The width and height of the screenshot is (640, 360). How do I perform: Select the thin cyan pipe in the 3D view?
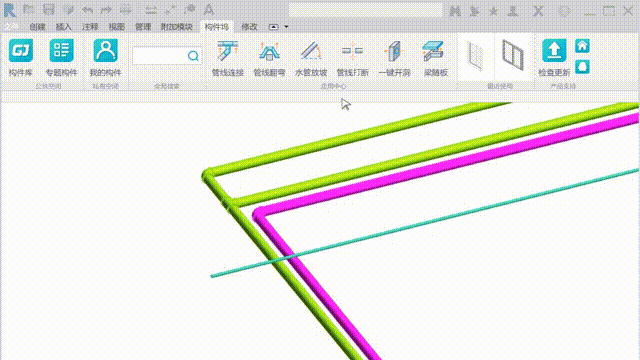point(424,222)
